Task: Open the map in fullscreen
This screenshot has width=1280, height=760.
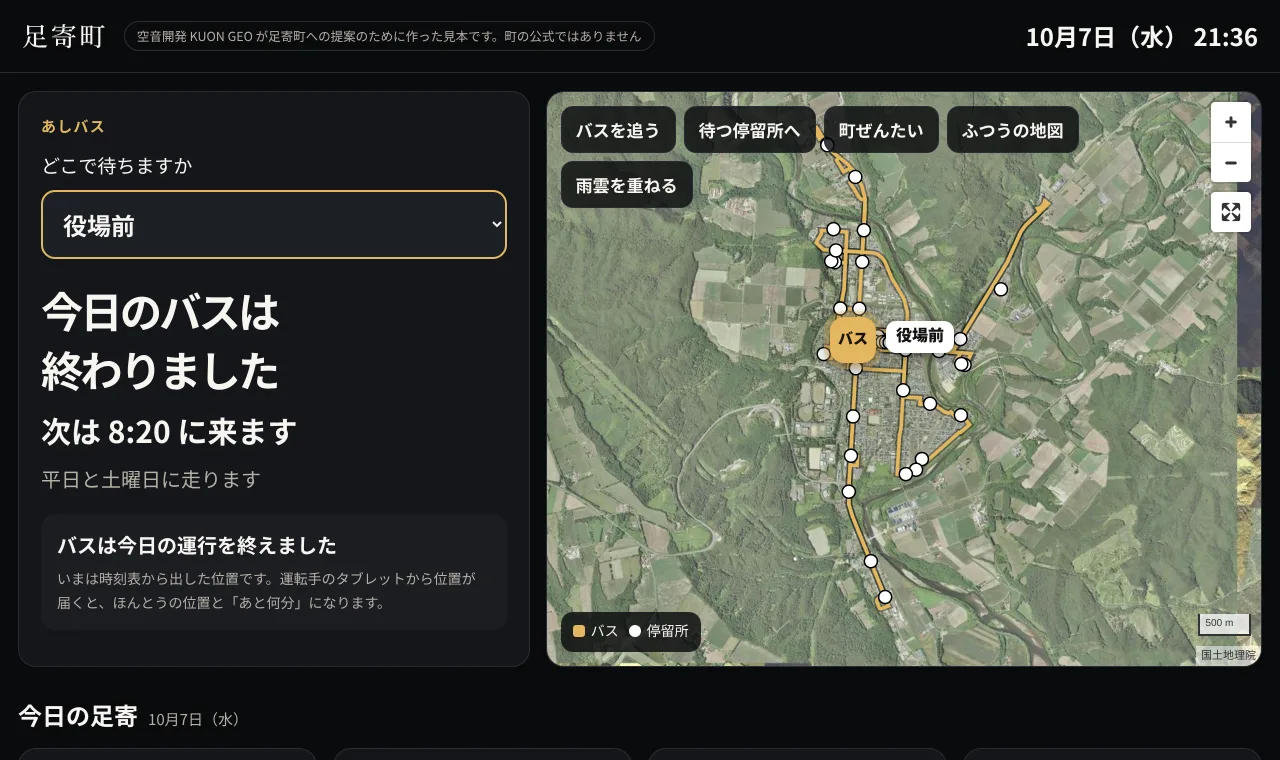Action: 1231,212
